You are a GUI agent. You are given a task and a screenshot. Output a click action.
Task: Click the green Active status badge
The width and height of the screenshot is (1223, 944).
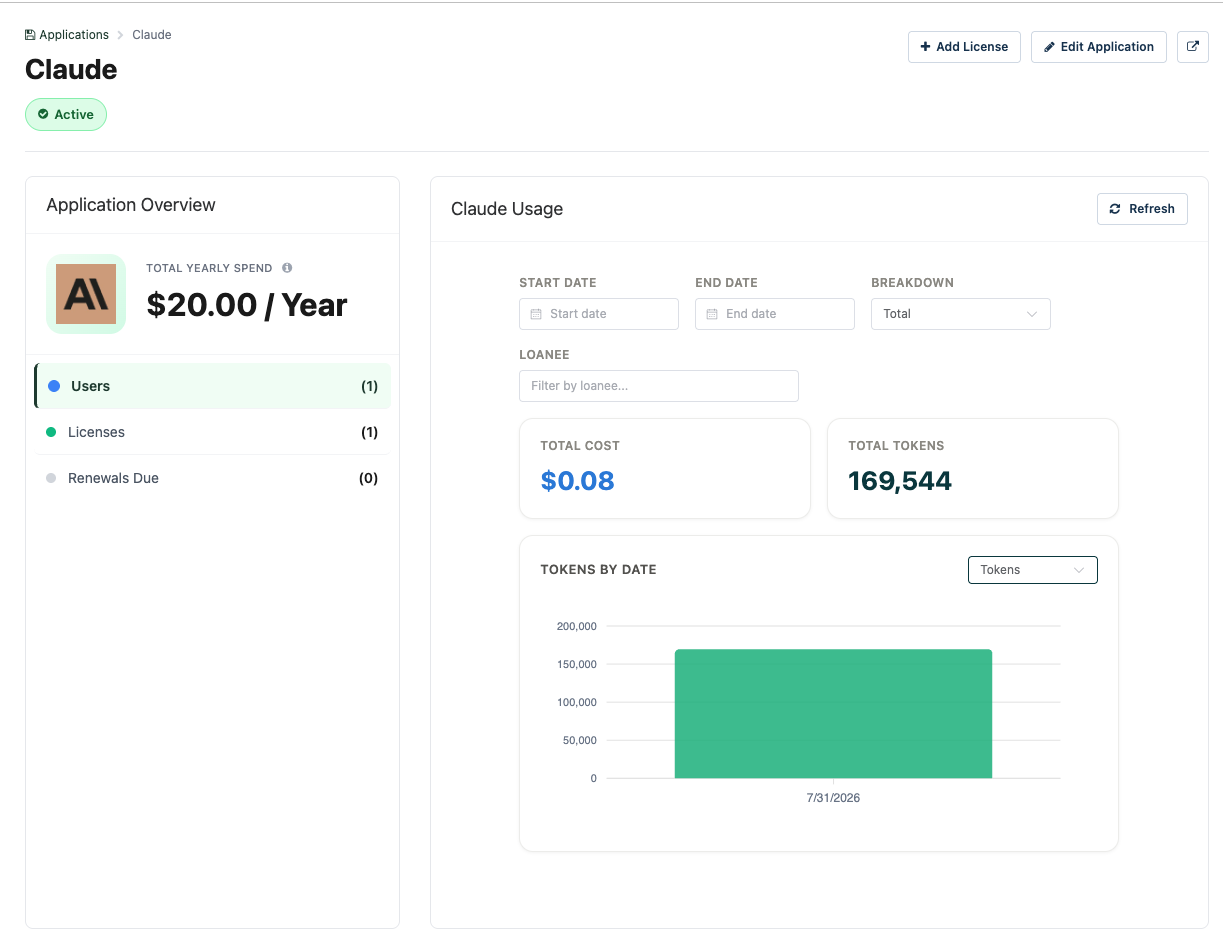66,114
